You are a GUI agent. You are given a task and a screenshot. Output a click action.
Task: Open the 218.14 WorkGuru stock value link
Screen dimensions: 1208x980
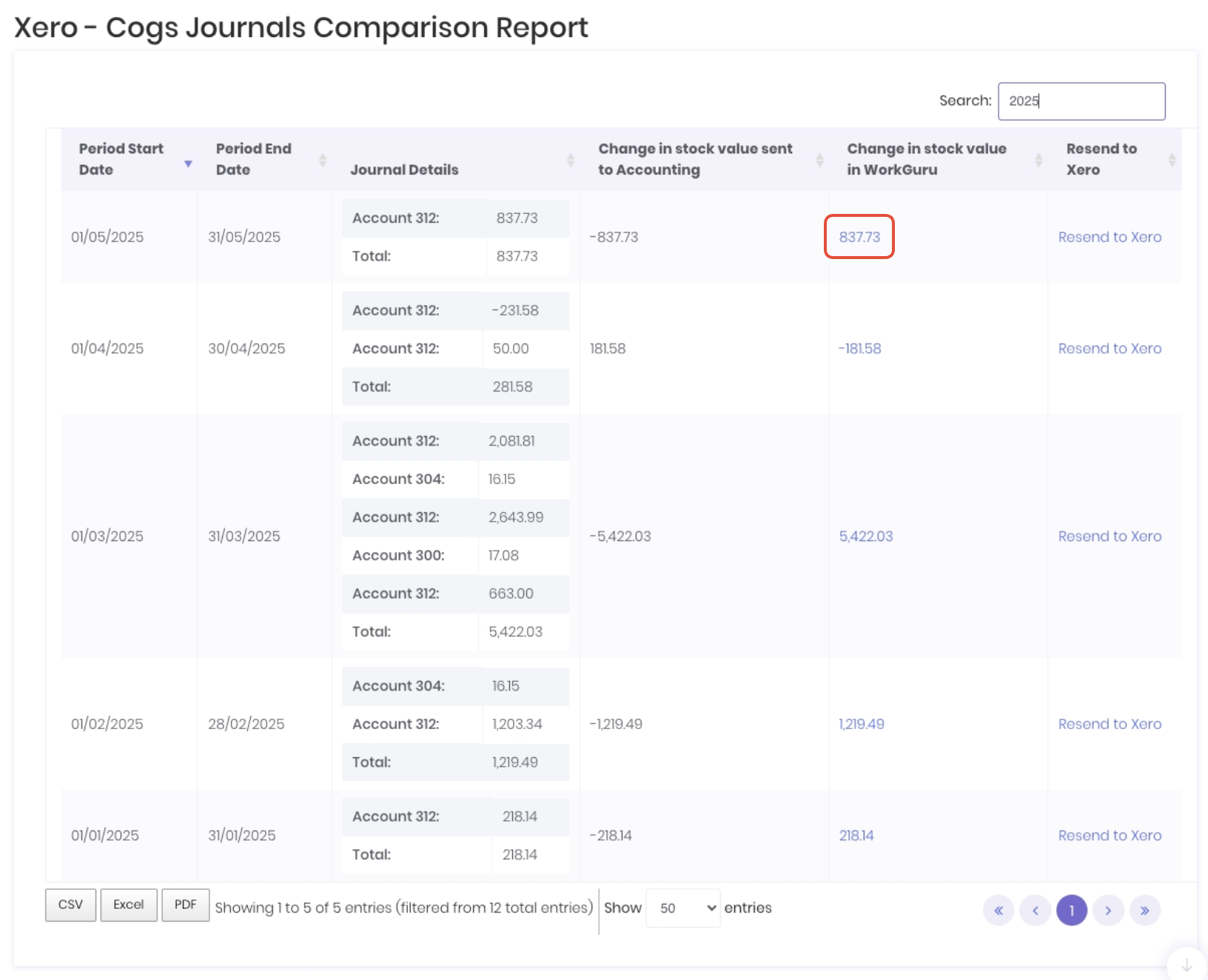[x=856, y=836]
